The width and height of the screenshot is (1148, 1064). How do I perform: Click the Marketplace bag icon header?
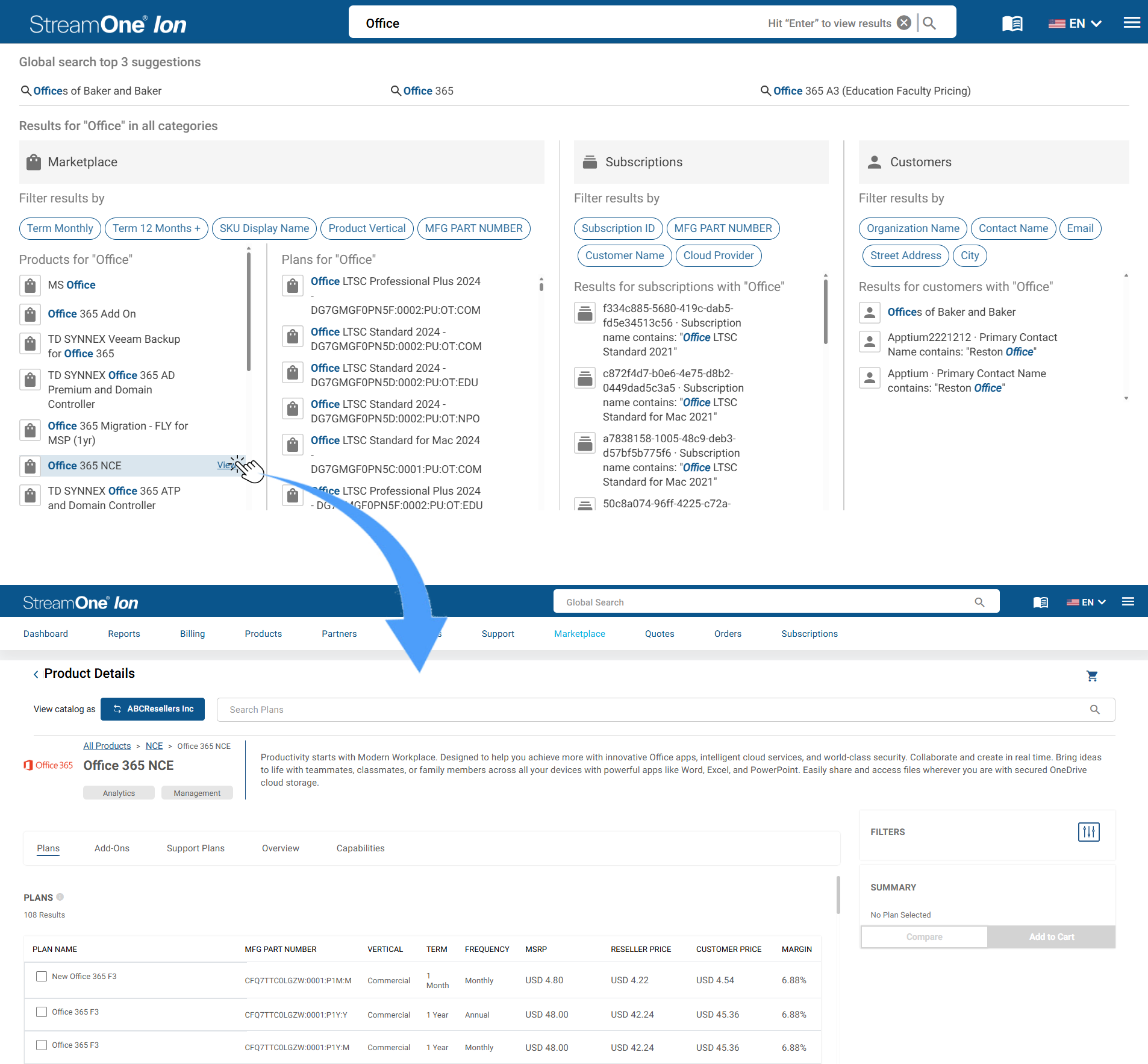[x=34, y=162]
